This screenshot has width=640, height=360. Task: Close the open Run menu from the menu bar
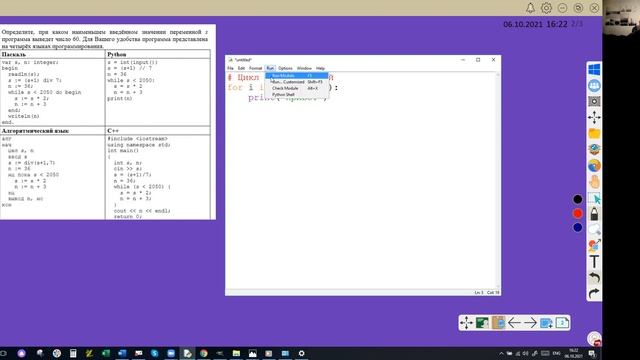(270, 68)
